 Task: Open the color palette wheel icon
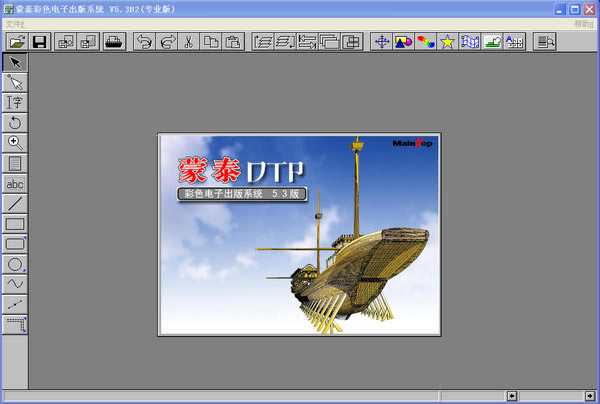point(425,41)
